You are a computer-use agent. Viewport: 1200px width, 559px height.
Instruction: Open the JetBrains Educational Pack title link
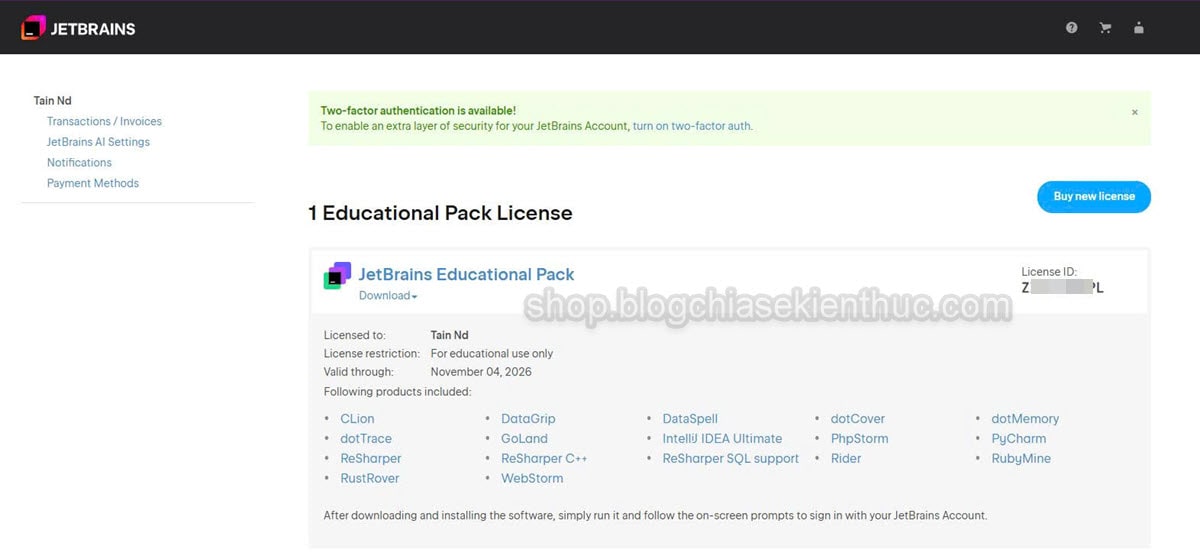(466, 274)
